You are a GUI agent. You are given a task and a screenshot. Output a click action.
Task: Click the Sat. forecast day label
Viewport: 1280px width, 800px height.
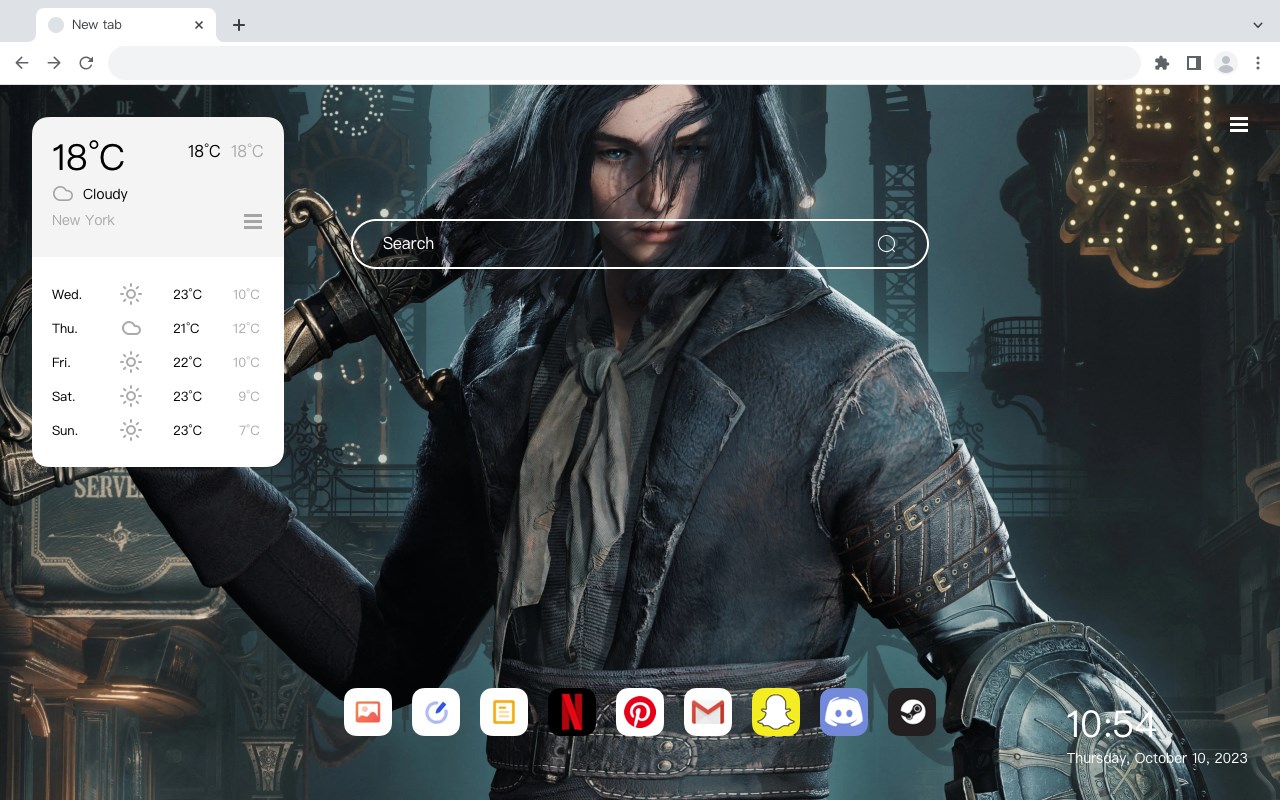pos(64,396)
